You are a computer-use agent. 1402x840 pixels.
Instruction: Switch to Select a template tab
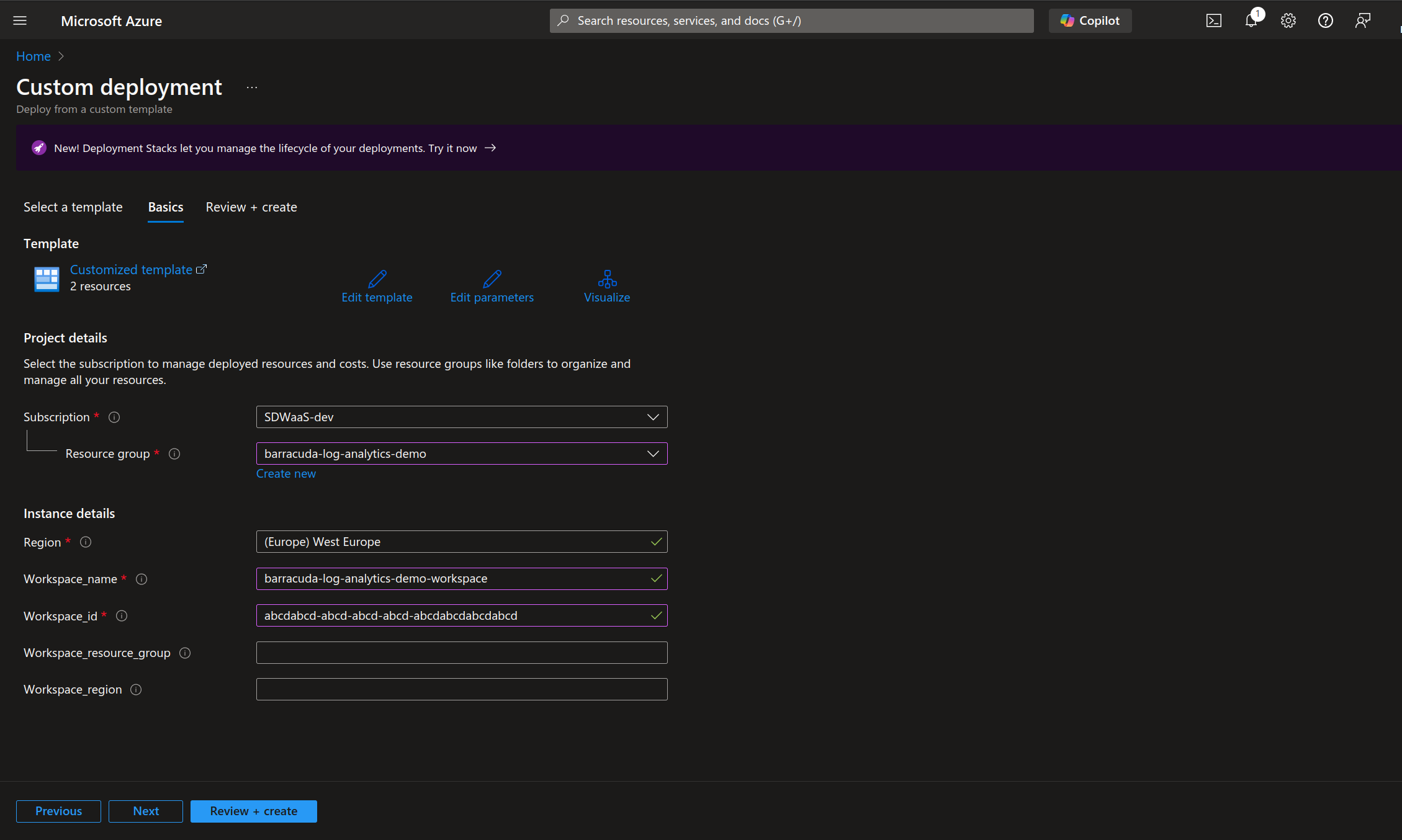[x=73, y=207]
